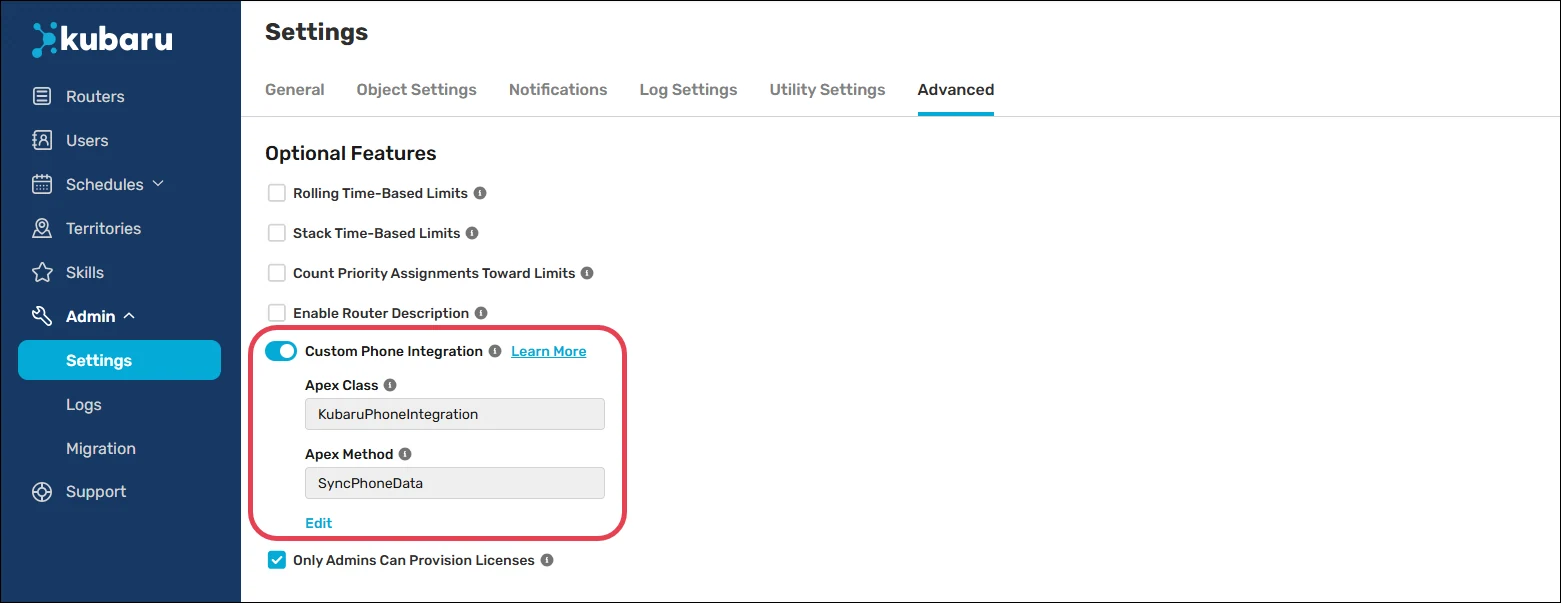Switch to Object Settings tab

point(417,90)
